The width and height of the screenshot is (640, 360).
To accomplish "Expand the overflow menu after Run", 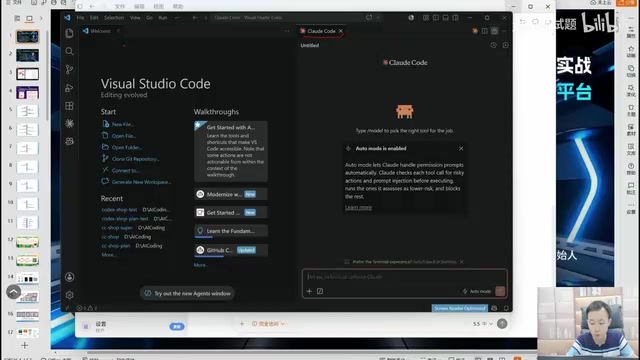I will [x=177, y=18].
